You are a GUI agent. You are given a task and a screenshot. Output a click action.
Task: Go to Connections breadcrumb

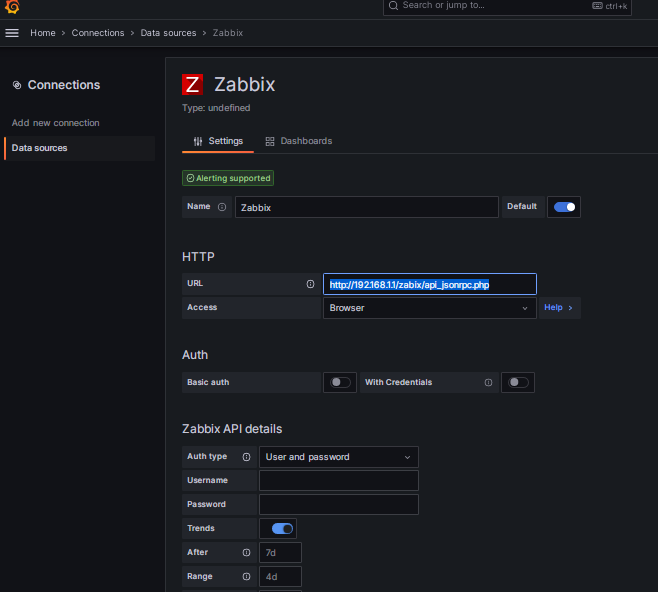[x=98, y=33]
